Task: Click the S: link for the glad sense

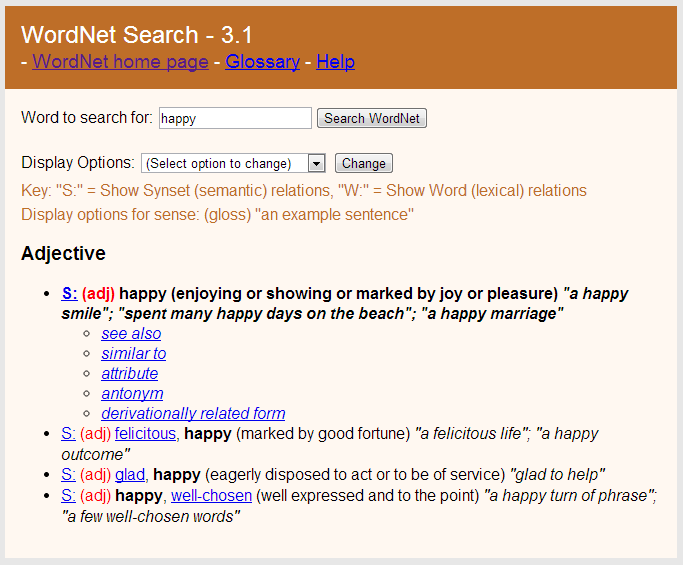Action: 68,475
